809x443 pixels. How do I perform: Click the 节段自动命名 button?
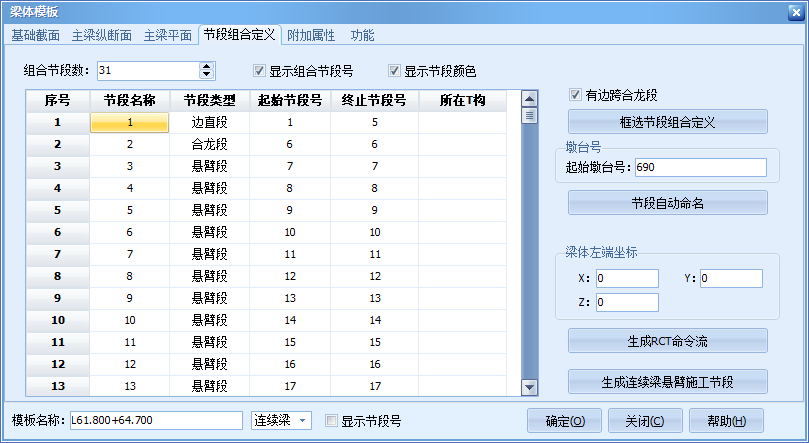[x=667, y=203]
